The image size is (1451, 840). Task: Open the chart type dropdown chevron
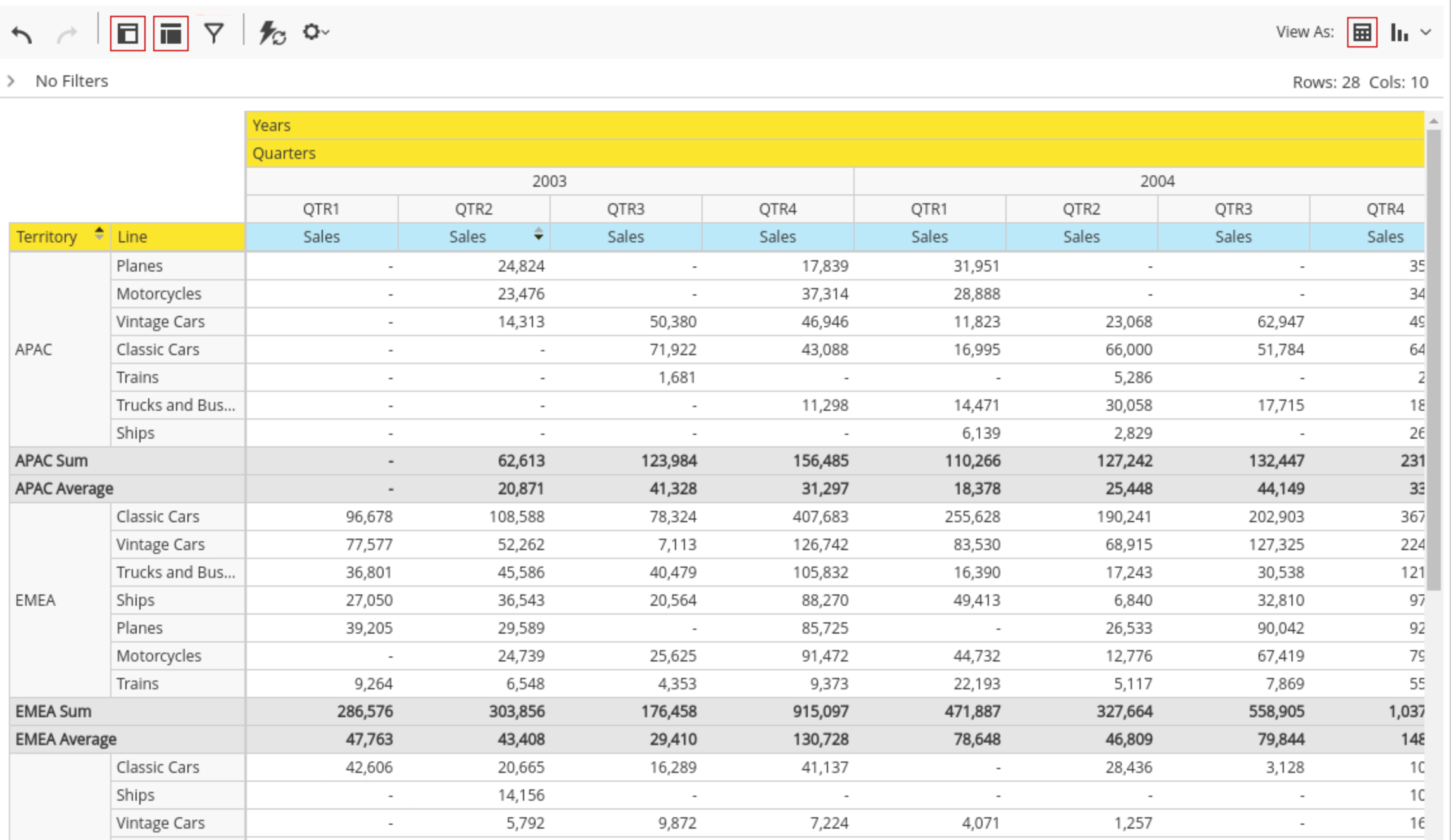coord(1426,32)
